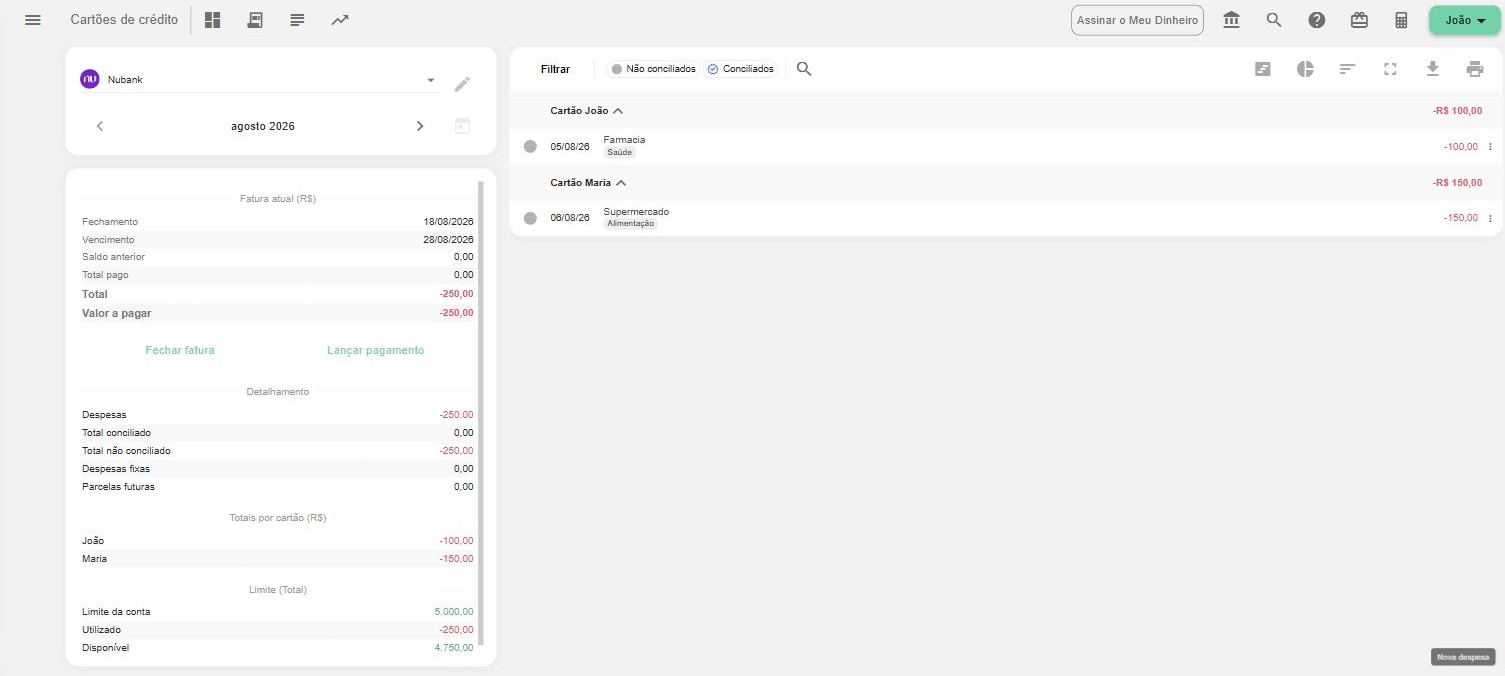
Task: Click the Fechar fatura link
Action: pyautogui.click(x=180, y=350)
